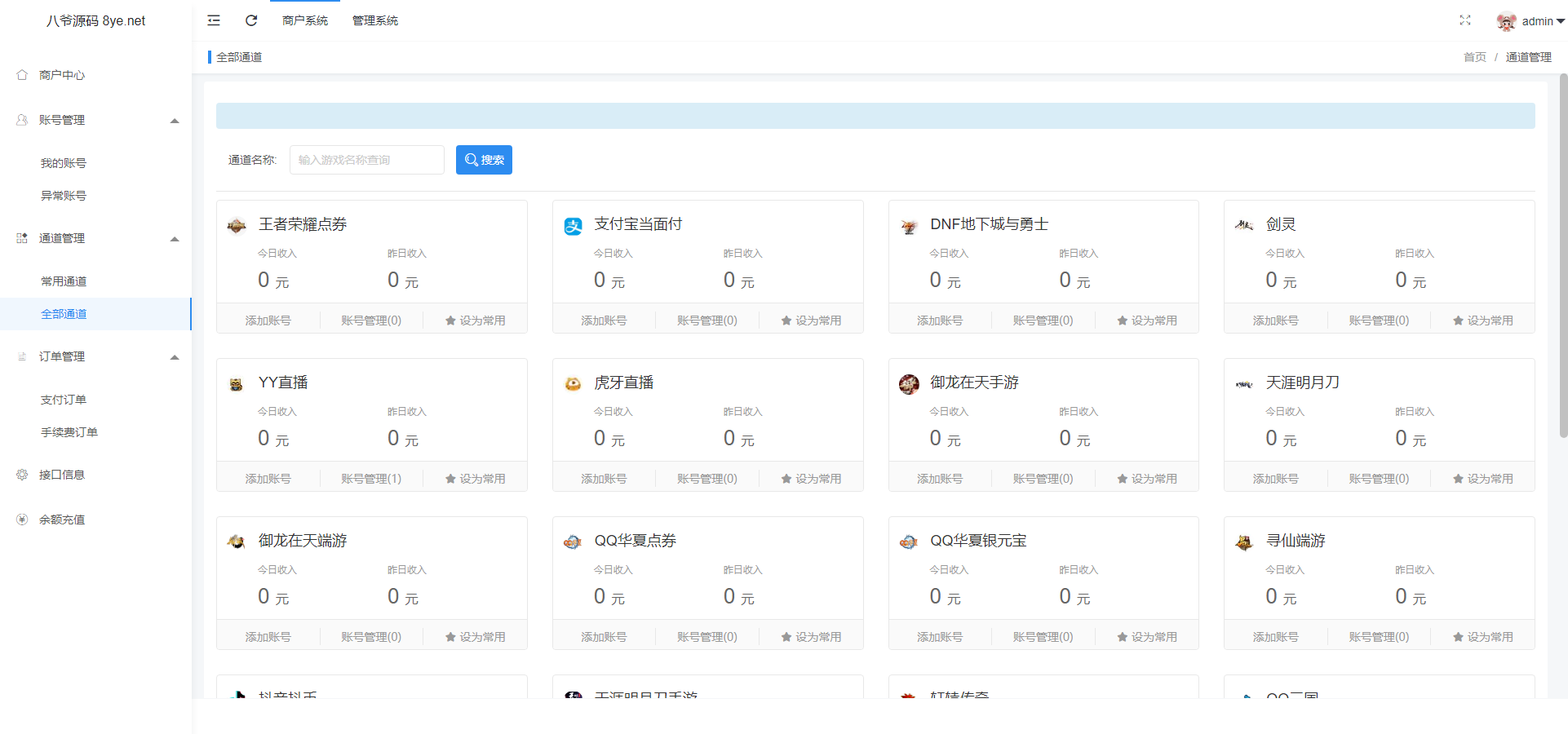The width and height of the screenshot is (1568, 734).
Task: Switch to the 商户系统 tab
Action: pyautogui.click(x=304, y=20)
